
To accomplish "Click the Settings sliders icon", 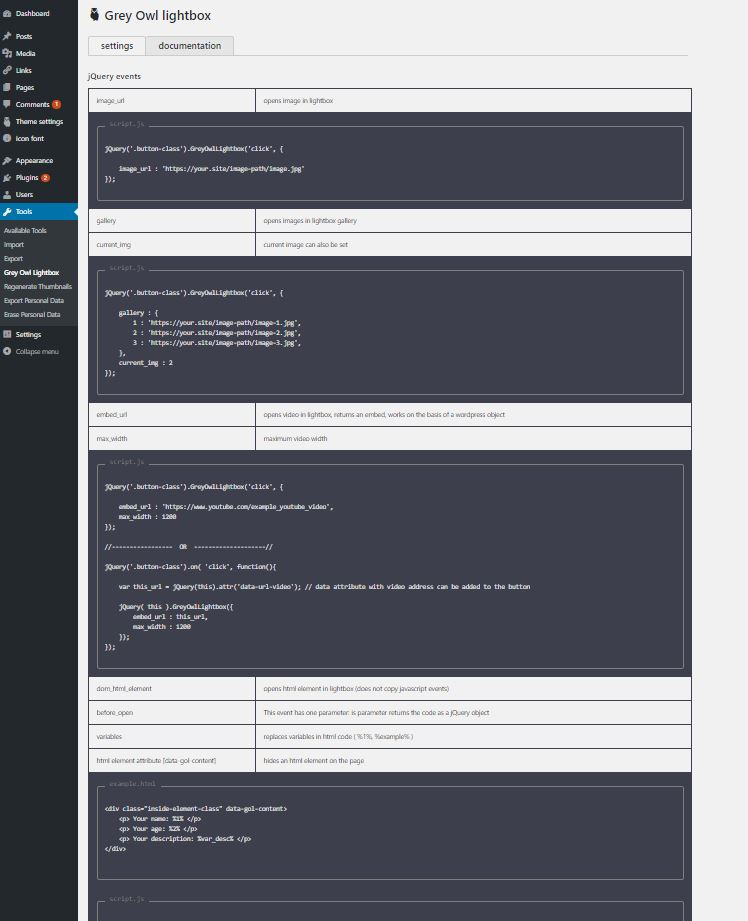I will point(7,335).
